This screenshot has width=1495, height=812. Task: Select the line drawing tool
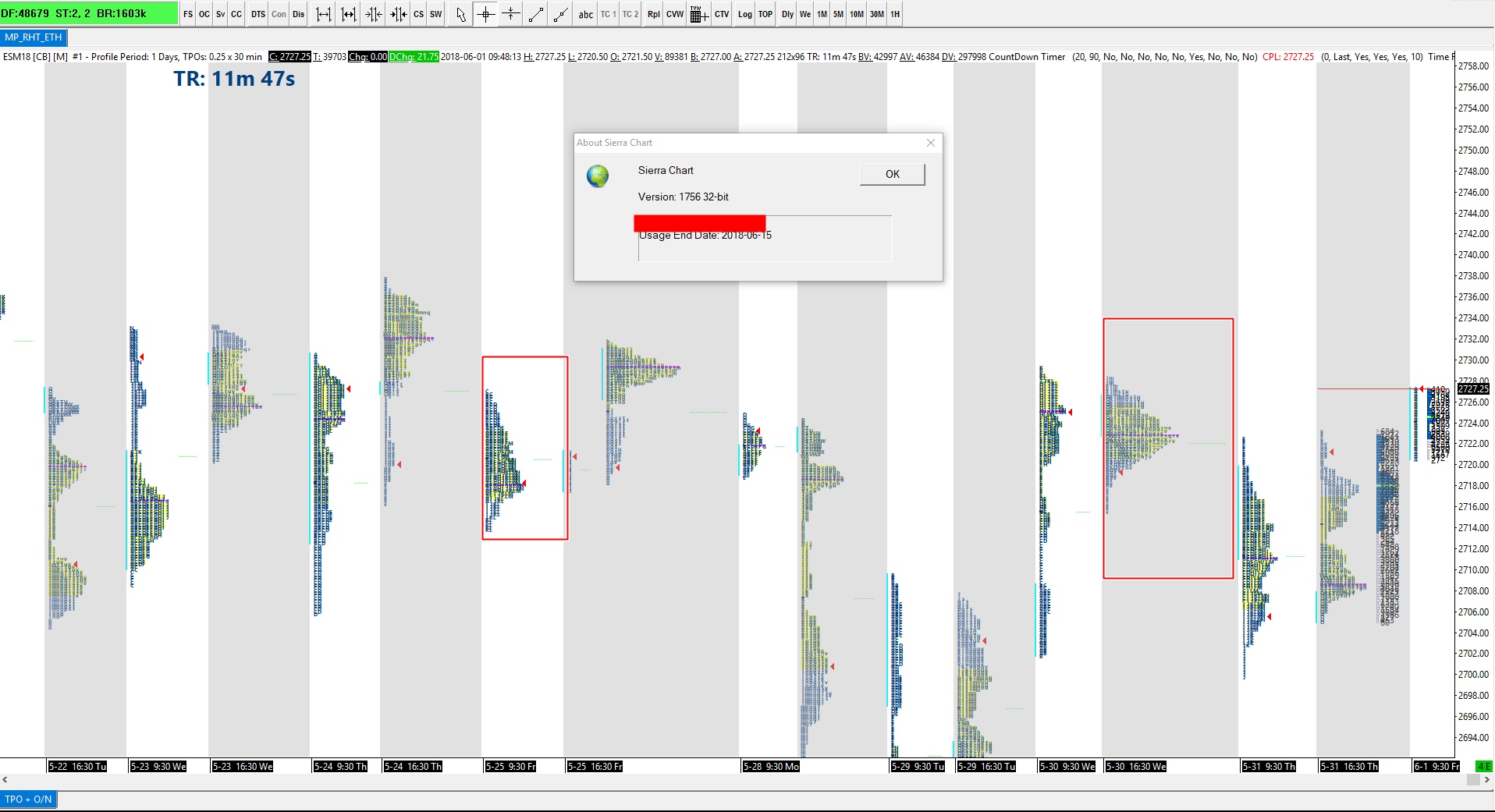point(536,14)
